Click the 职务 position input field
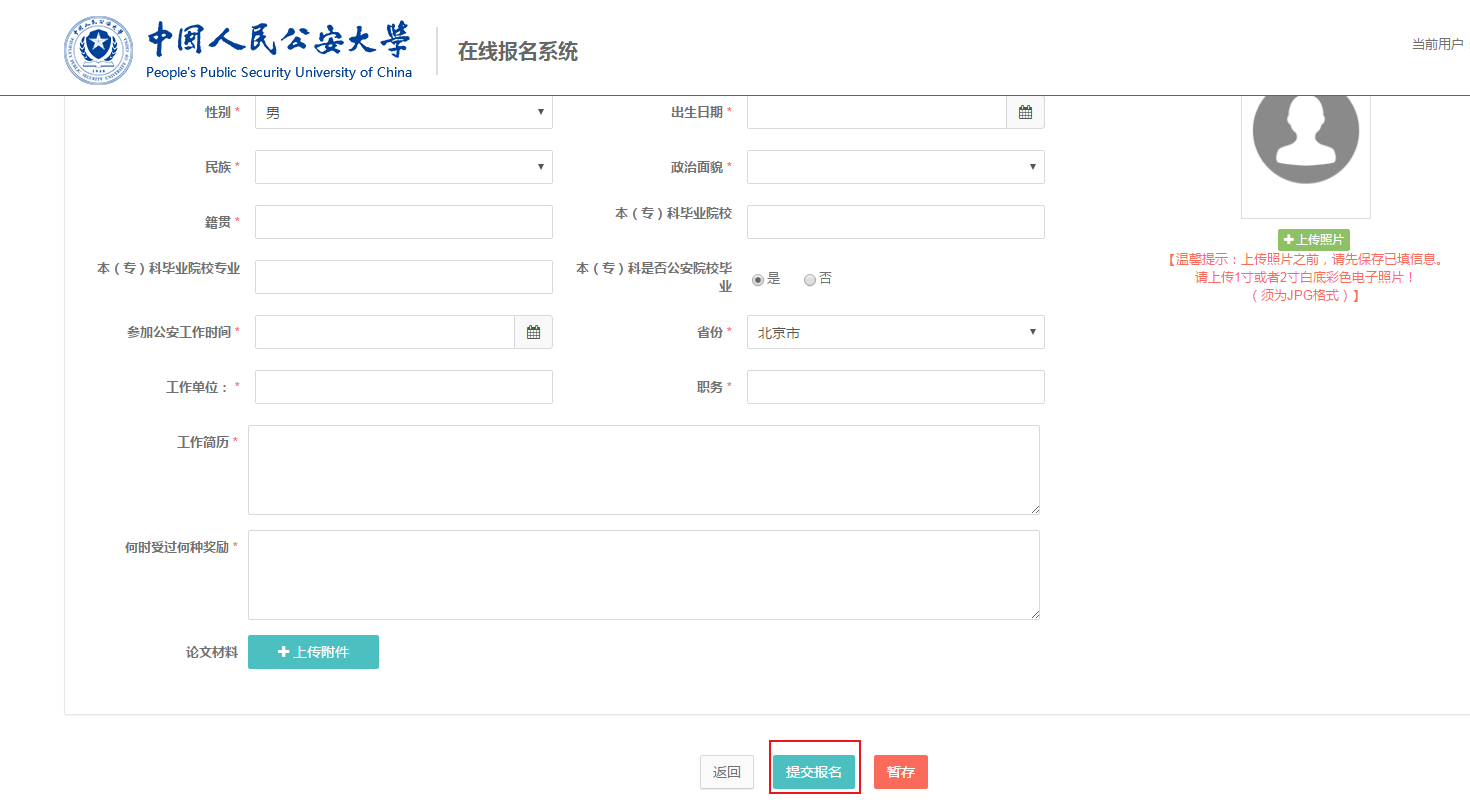Image resolution: width=1470 pixels, height=811 pixels. point(895,387)
